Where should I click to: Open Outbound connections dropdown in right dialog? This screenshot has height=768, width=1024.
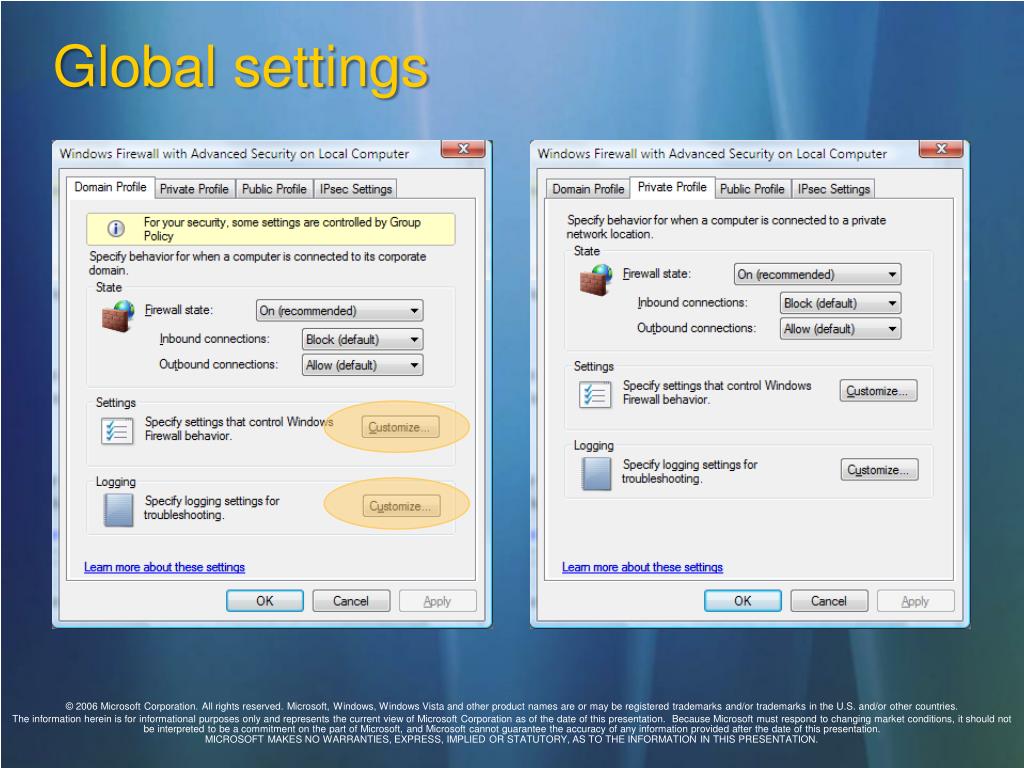click(x=840, y=328)
